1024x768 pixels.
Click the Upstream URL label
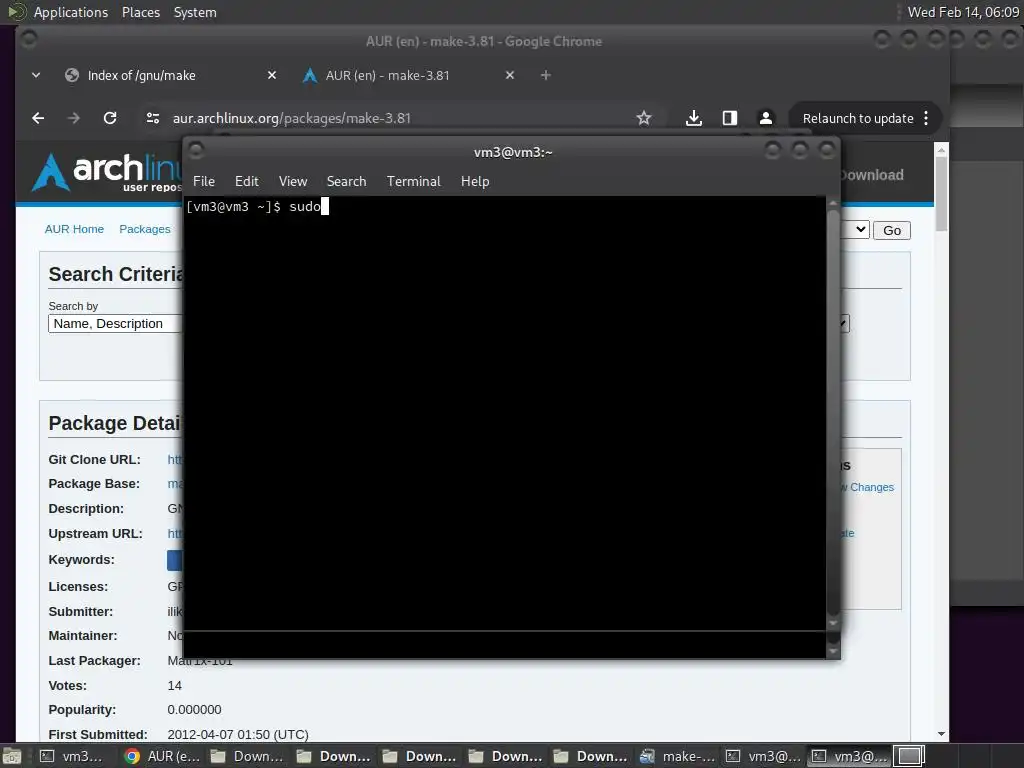[x=95, y=534]
